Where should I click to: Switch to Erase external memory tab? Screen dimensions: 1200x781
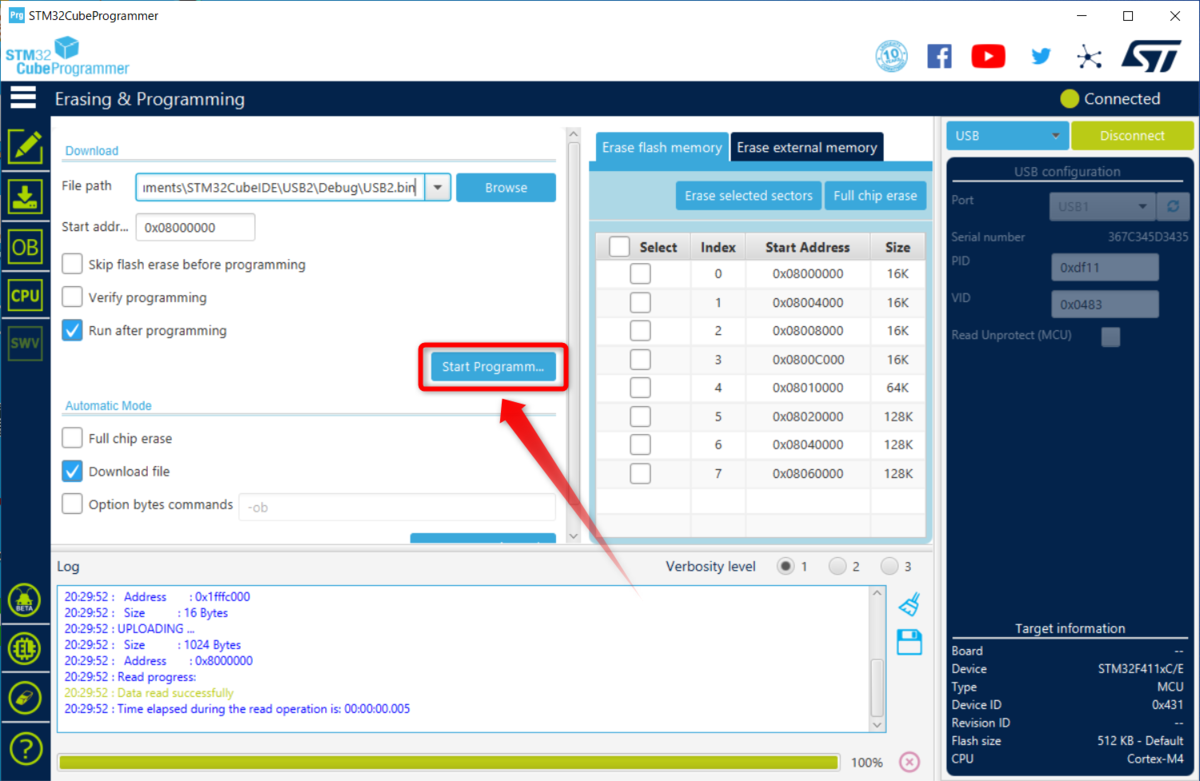tap(807, 147)
